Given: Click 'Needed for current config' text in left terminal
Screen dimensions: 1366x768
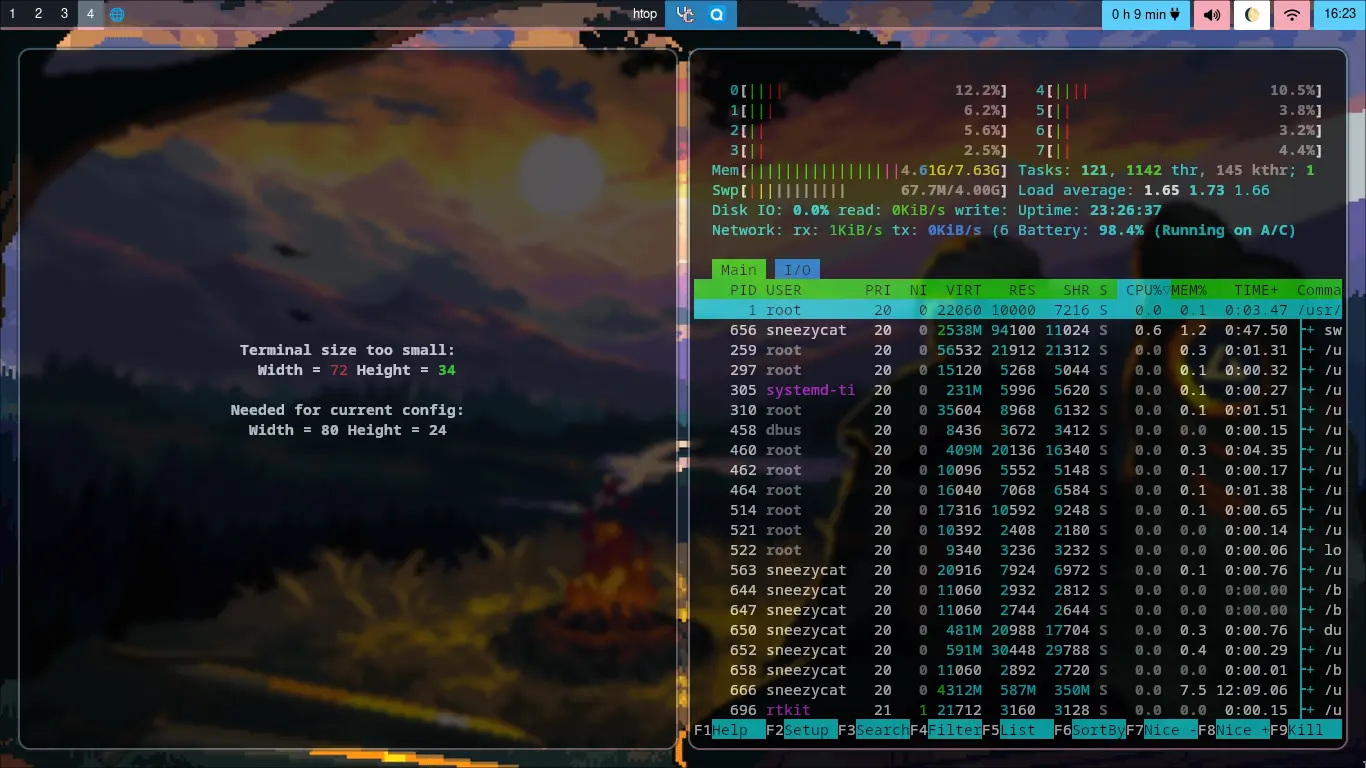Looking at the screenshot, I should (x=347, y=410).
